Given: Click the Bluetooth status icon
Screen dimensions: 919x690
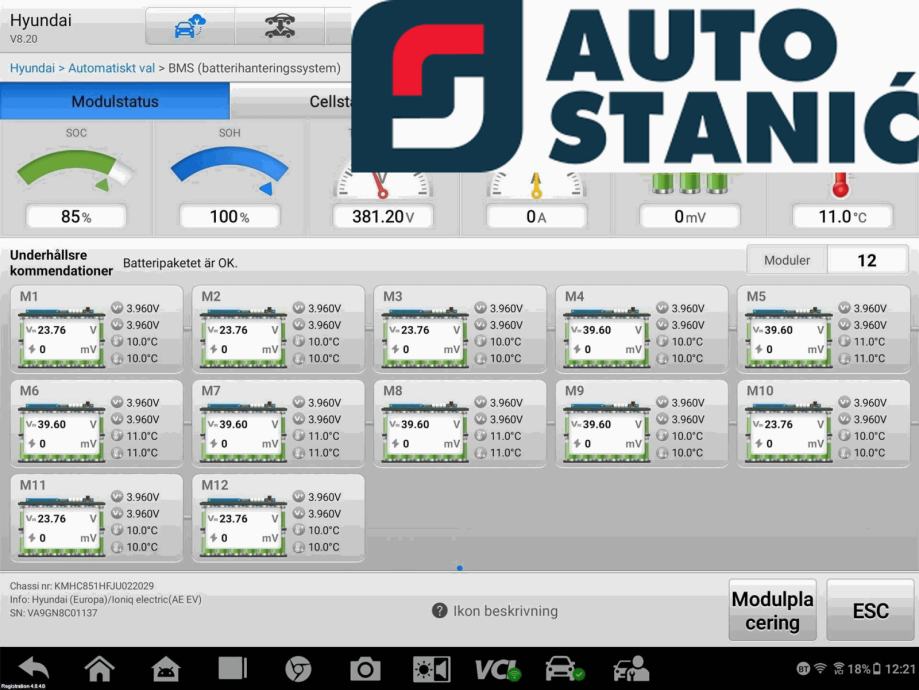Looking at the screenshot, I should (x=803, y=669).
